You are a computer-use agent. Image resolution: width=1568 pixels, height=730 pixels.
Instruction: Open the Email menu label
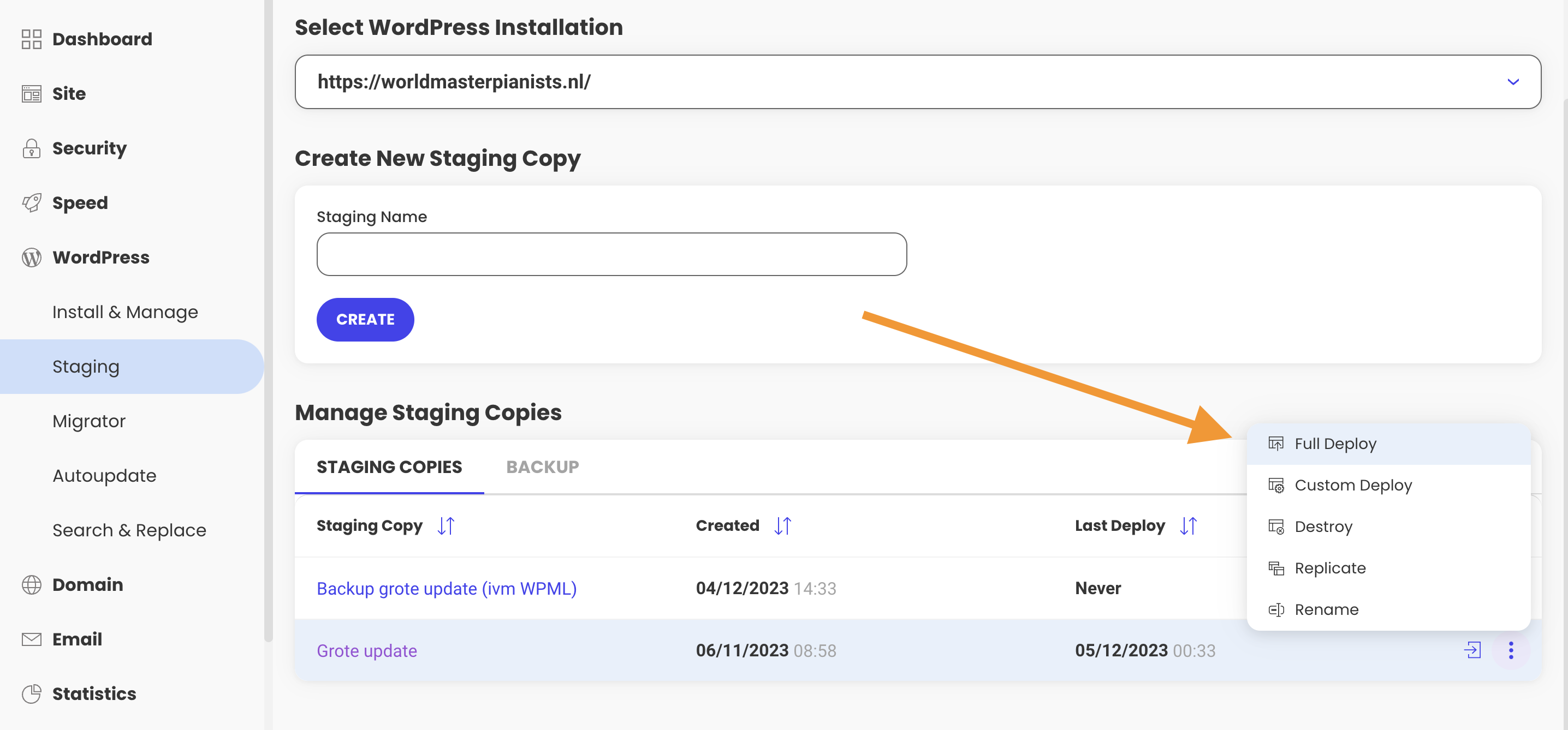(78, 639)
